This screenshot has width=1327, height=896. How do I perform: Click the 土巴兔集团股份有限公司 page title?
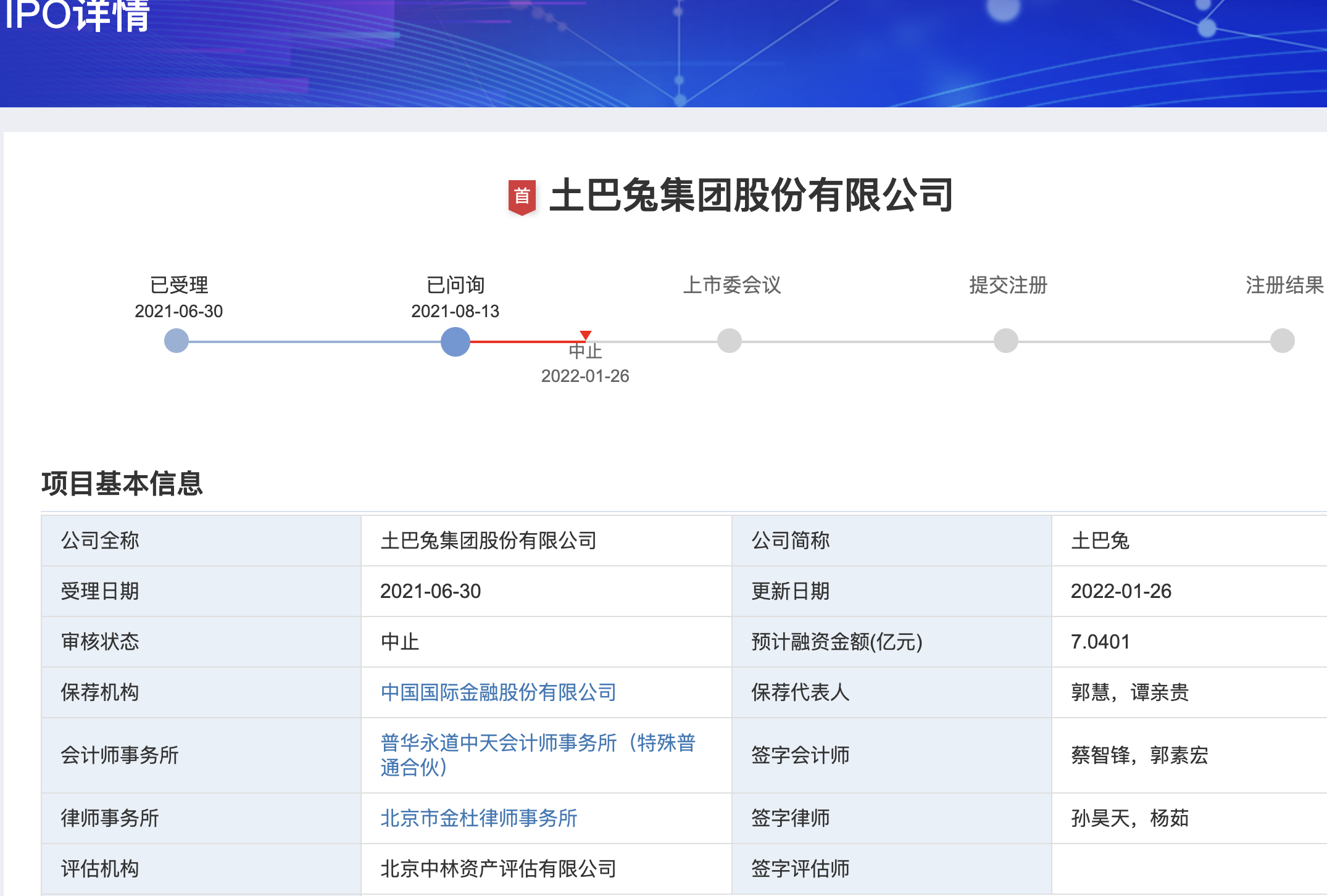pyautogui.click(x=751, y=196)
